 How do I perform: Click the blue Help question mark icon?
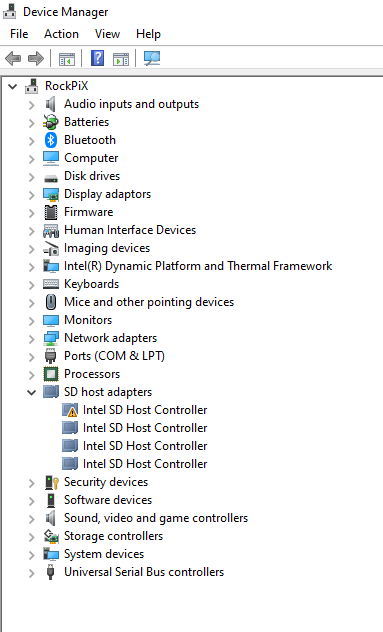[x=98, y=58]
